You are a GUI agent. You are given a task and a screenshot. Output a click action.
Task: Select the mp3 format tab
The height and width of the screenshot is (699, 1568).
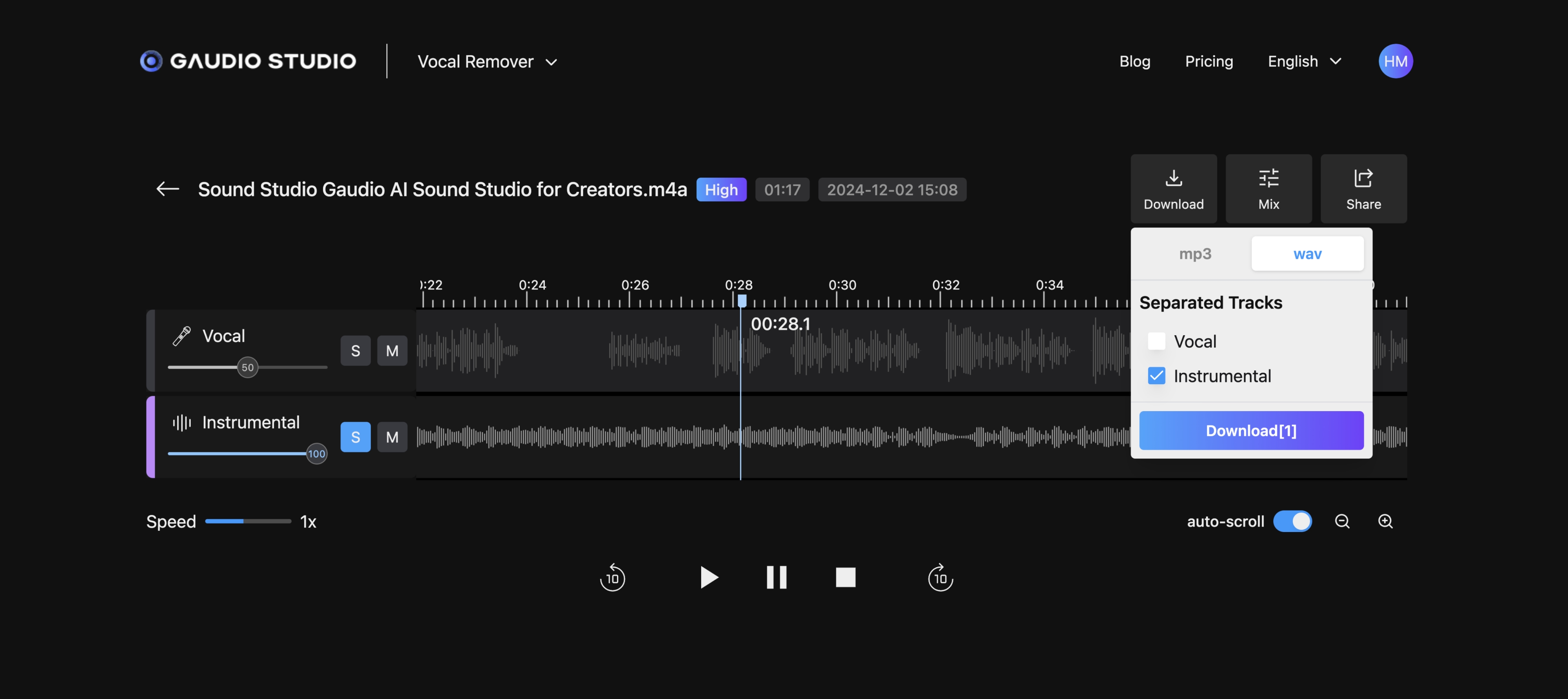pos(1196,254)
